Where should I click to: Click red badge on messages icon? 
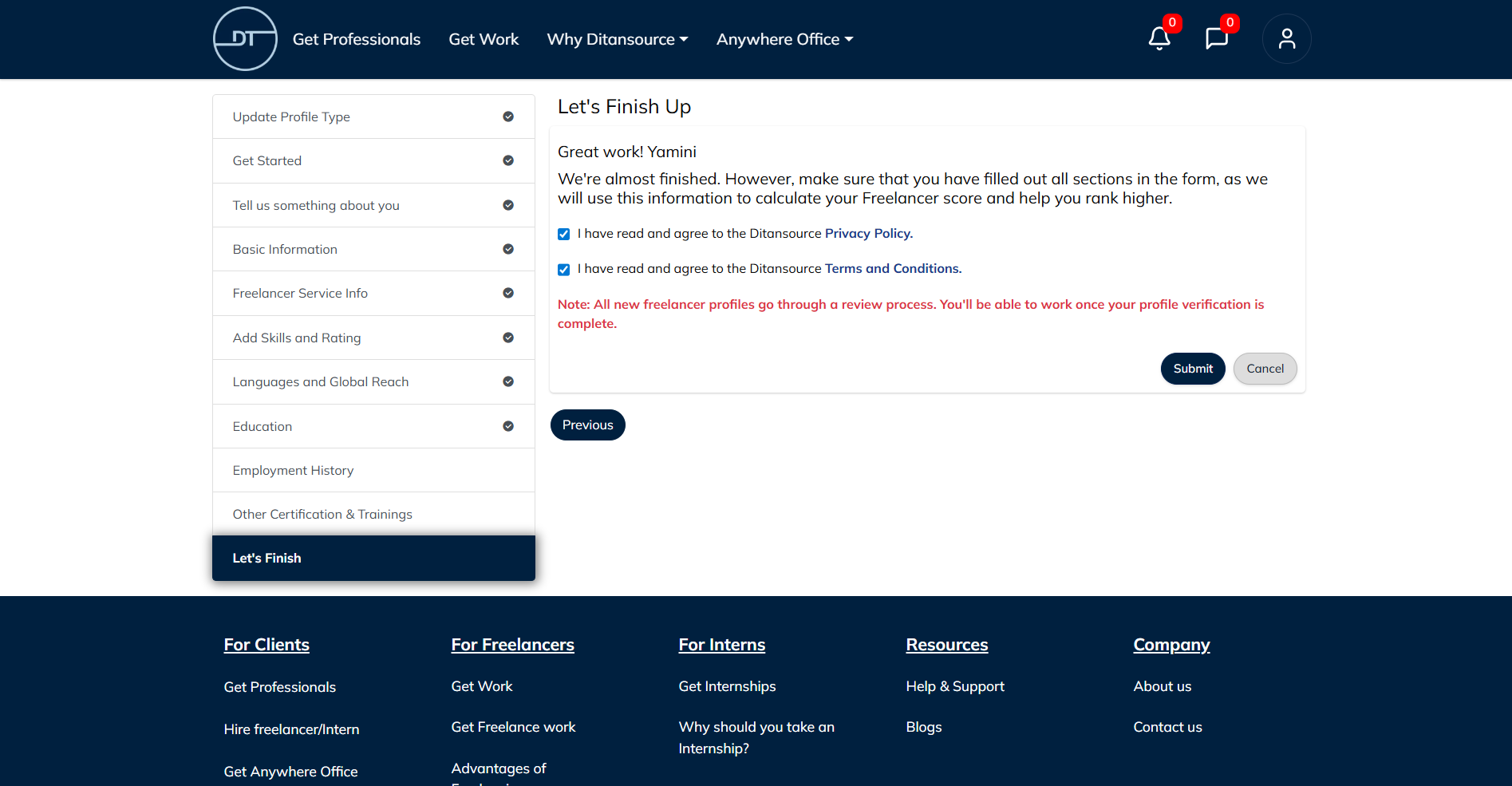(1230, 23)
